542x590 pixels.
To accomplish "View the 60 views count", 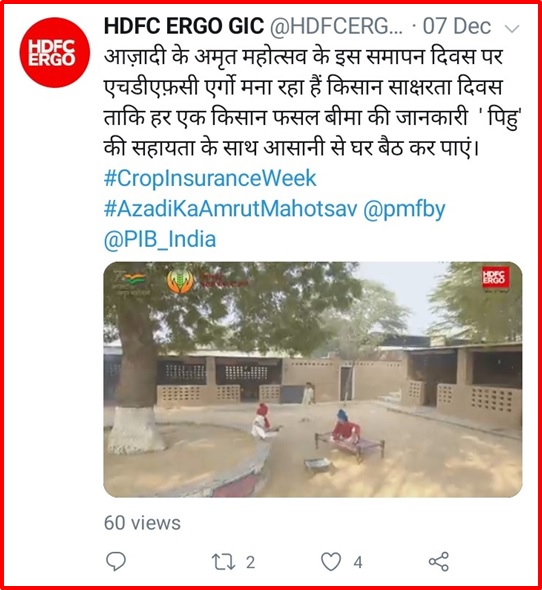I will (142, 523).
